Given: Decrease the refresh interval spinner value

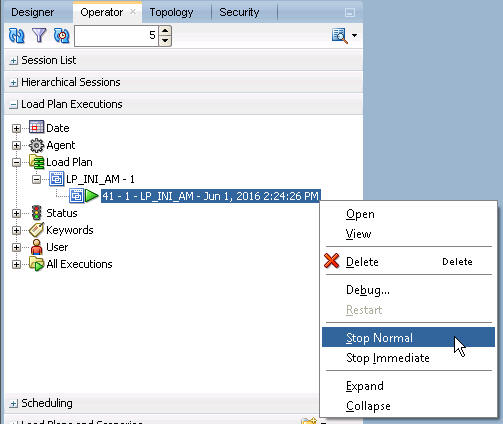Looking at the screenshot, I should [x=165, y=41].
